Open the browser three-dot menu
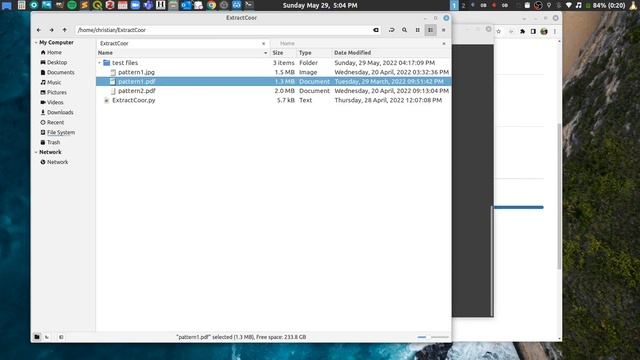The image size is (640, 360). [x=555, y=31]
